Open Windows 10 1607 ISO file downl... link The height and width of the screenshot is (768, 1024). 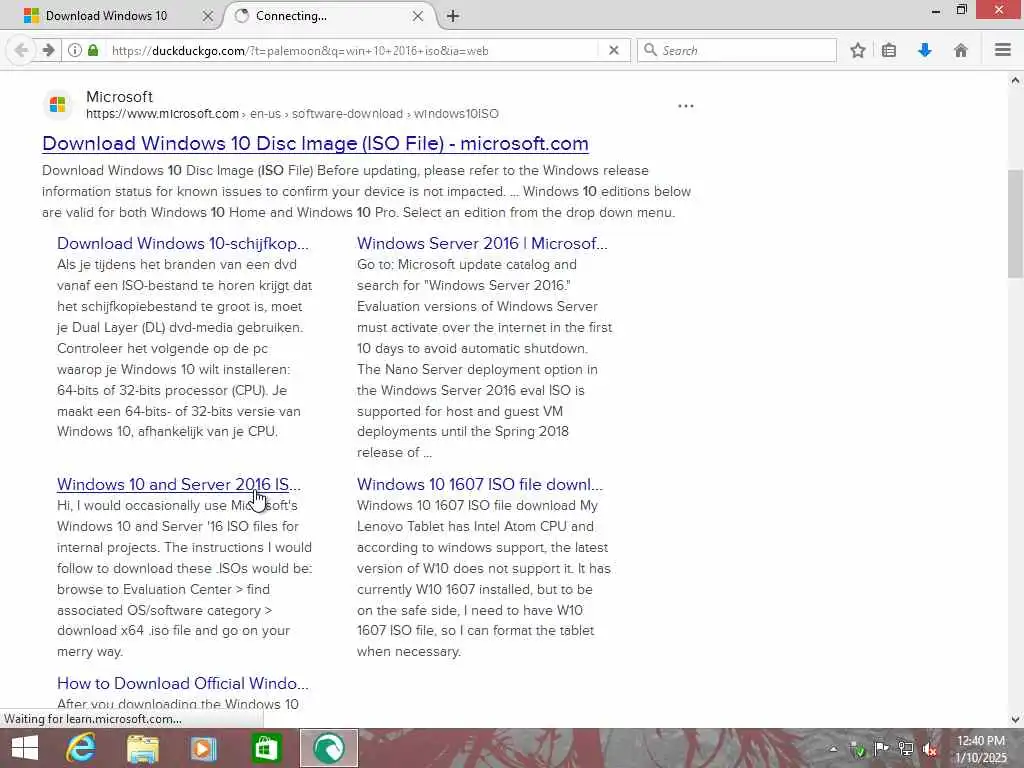click(x=480, y=485)
